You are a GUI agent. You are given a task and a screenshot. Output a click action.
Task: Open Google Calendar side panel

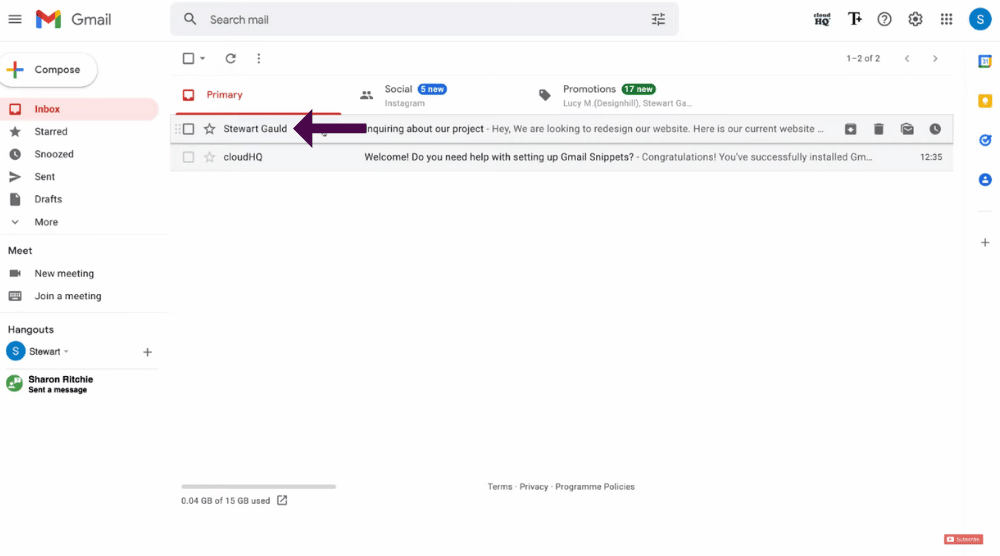tap(985, 61)
